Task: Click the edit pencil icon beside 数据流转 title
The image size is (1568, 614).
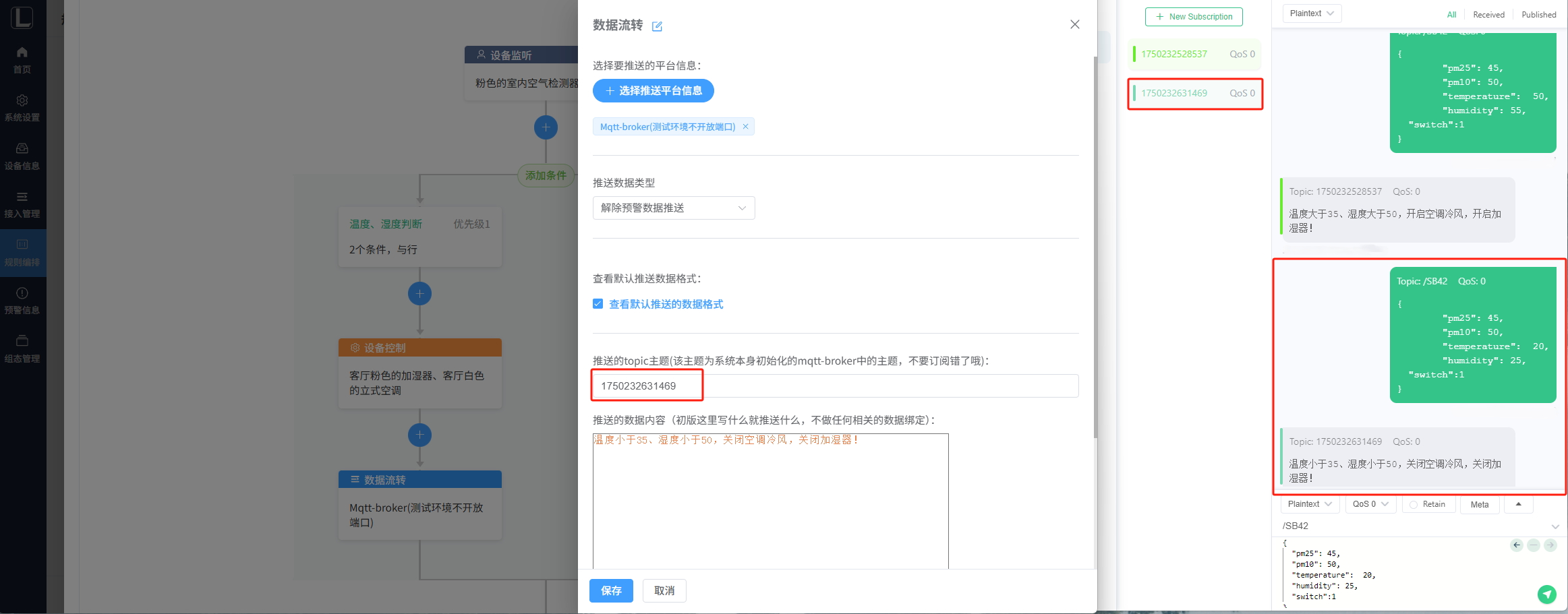Action: click(657, 26)
